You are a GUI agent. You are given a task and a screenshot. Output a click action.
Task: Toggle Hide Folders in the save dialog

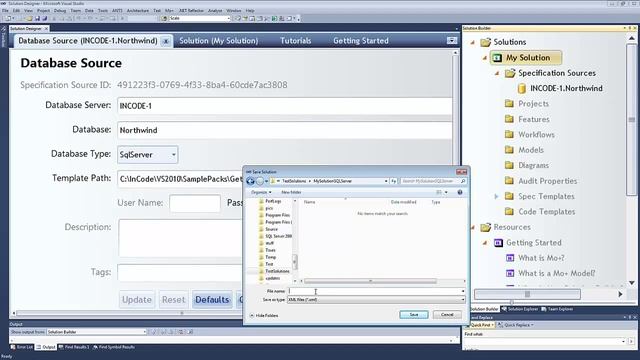tap(263, 316)
